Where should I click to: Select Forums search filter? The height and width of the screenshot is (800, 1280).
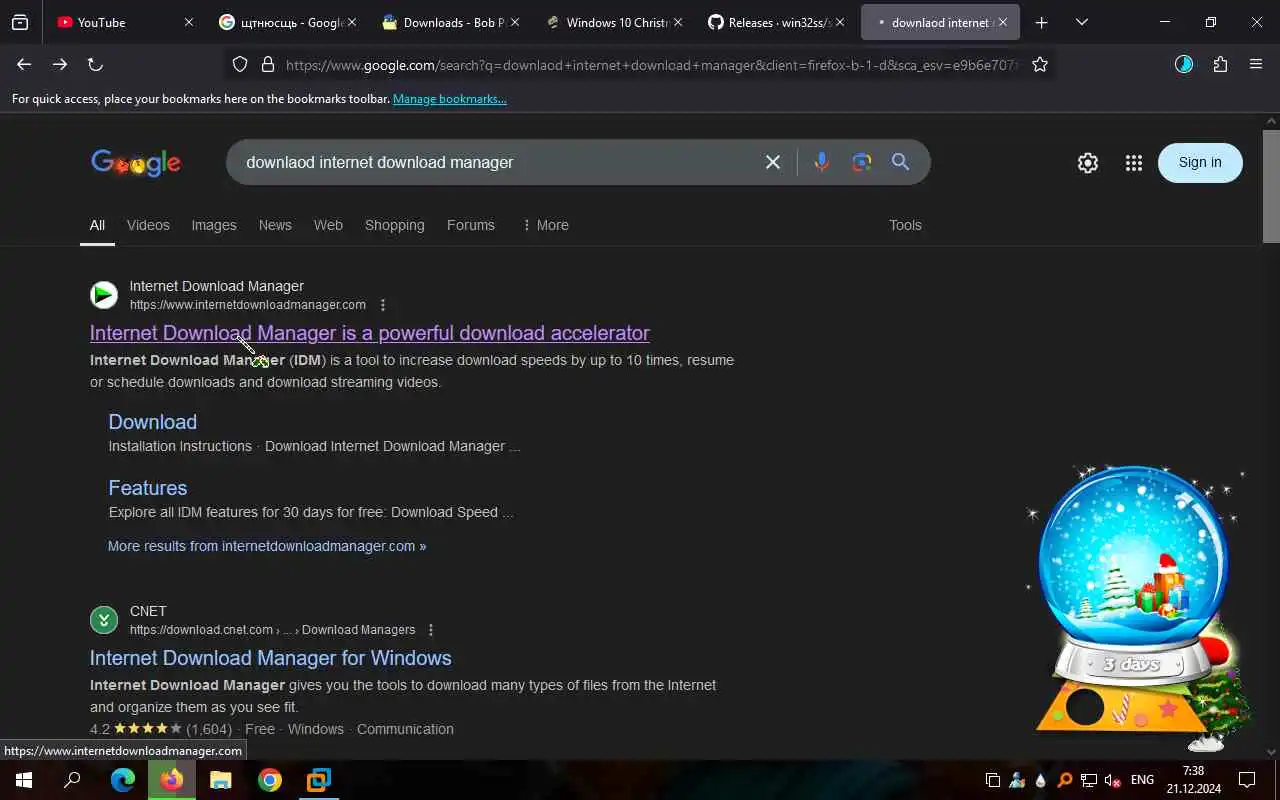point(471,225)
